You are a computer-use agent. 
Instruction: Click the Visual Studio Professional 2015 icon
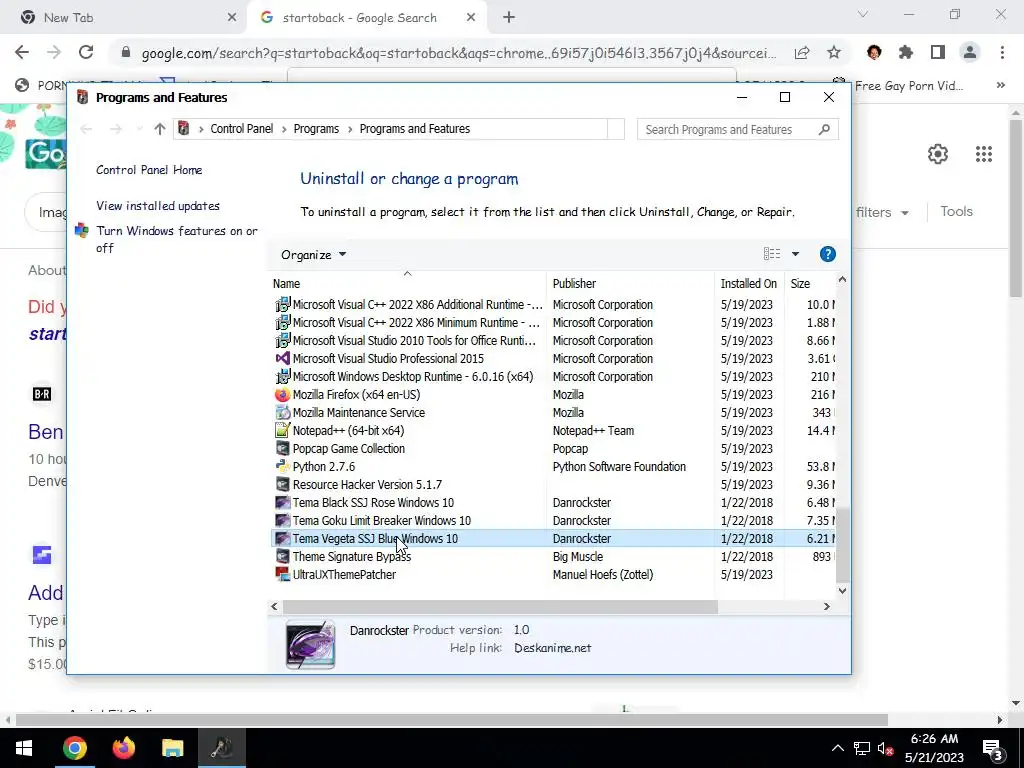(282, 359)
